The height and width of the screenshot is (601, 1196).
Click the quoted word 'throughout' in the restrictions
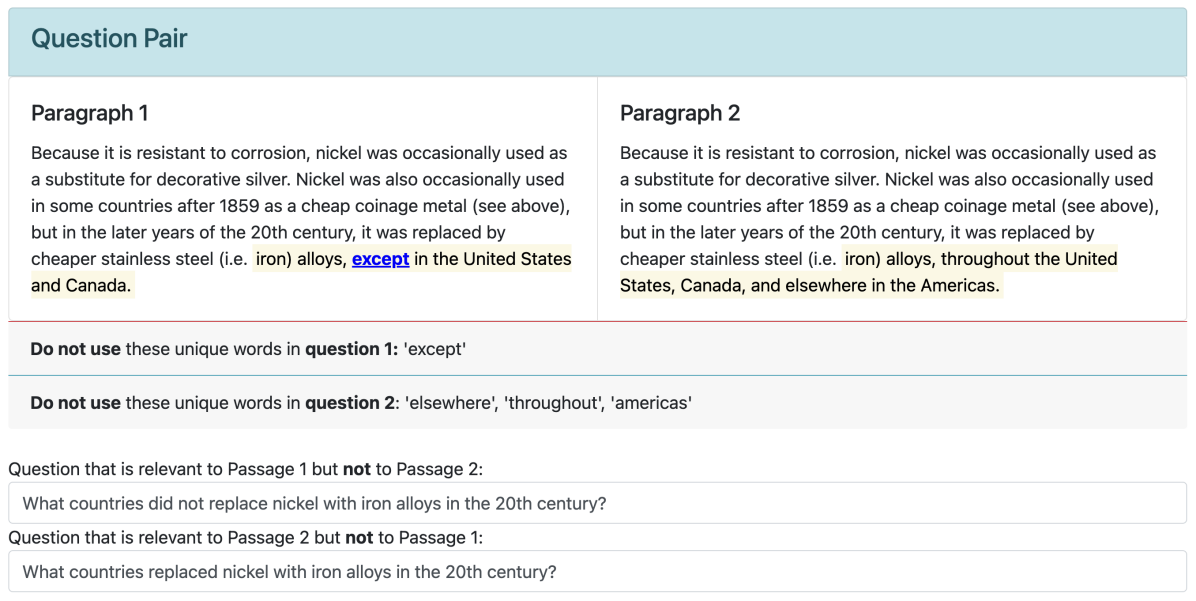pyautogui.click(x=551, y=403)
